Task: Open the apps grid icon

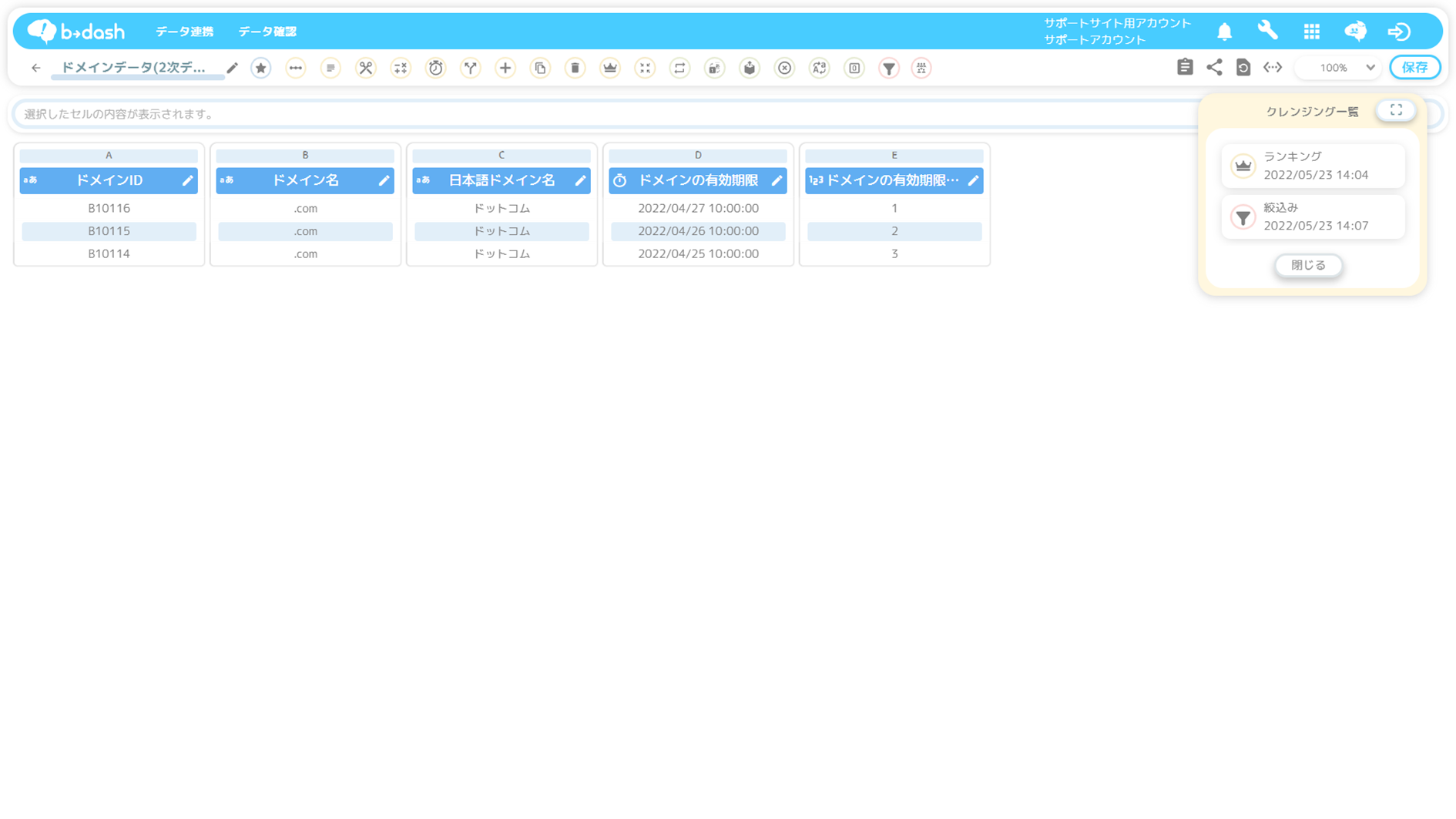Action: click(x=1312, y=32)
